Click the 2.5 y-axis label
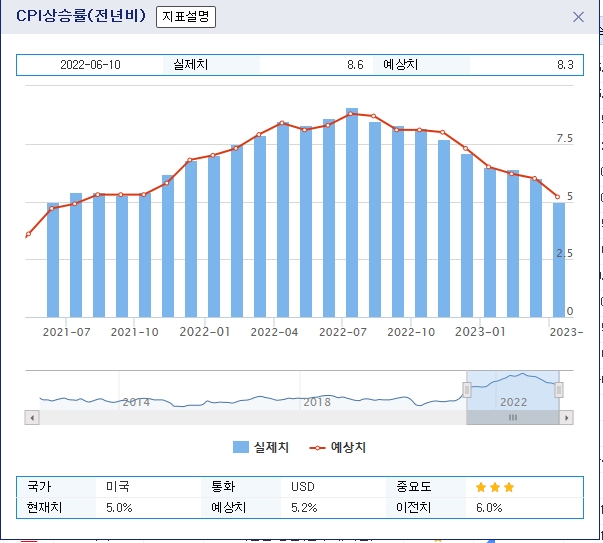 click(x=564, y=253)
